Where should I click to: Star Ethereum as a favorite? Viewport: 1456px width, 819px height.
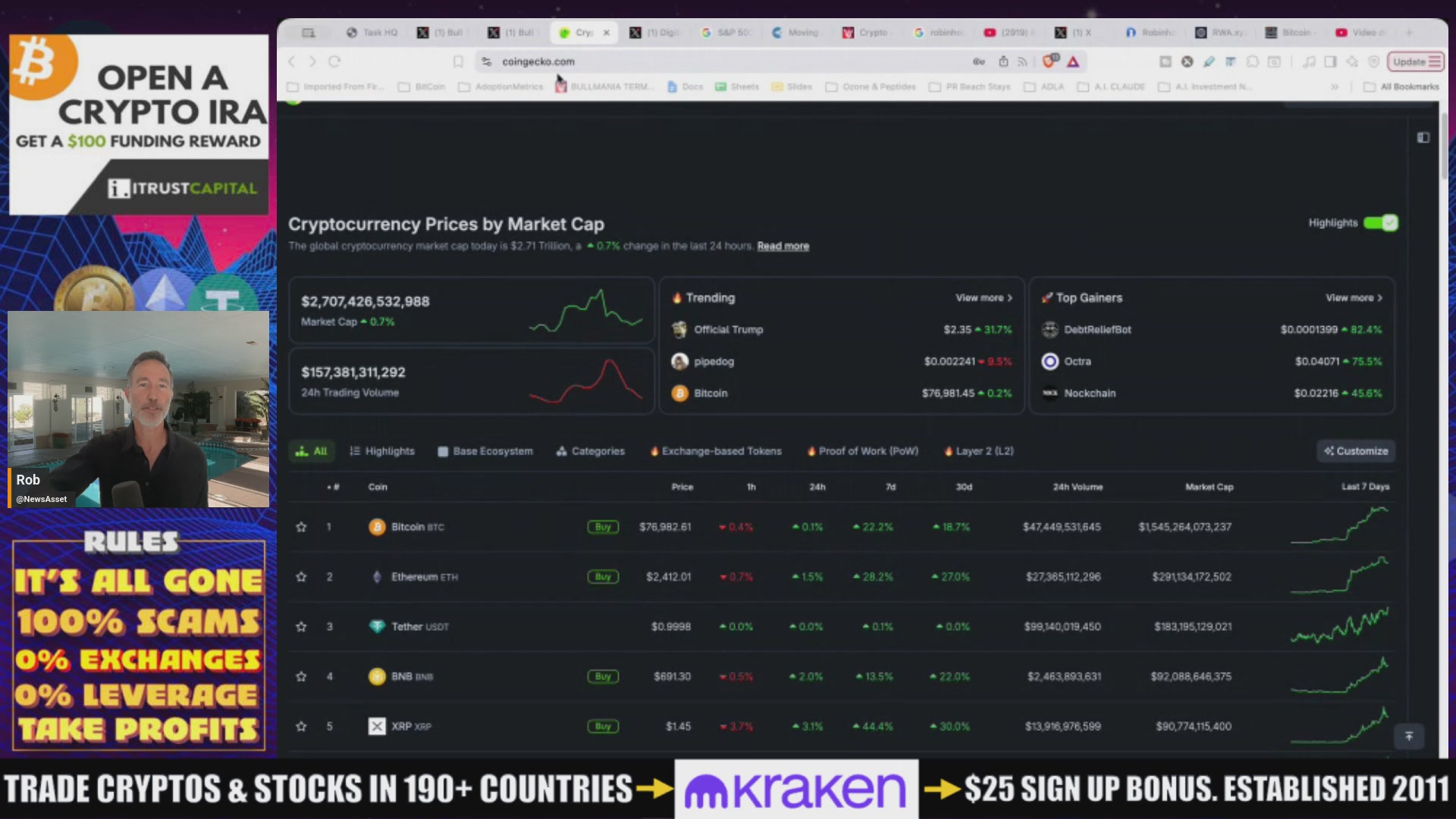click(301, 577)
